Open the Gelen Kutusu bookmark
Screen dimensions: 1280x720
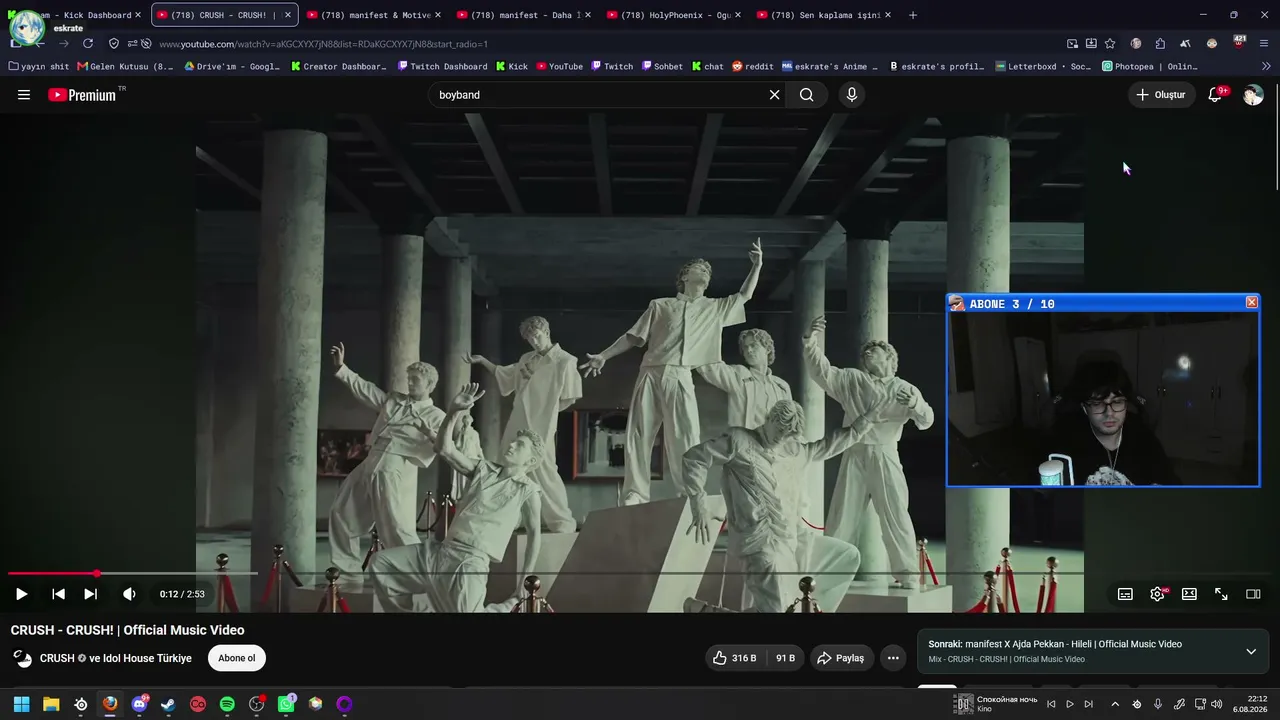[x=125, y=67]
